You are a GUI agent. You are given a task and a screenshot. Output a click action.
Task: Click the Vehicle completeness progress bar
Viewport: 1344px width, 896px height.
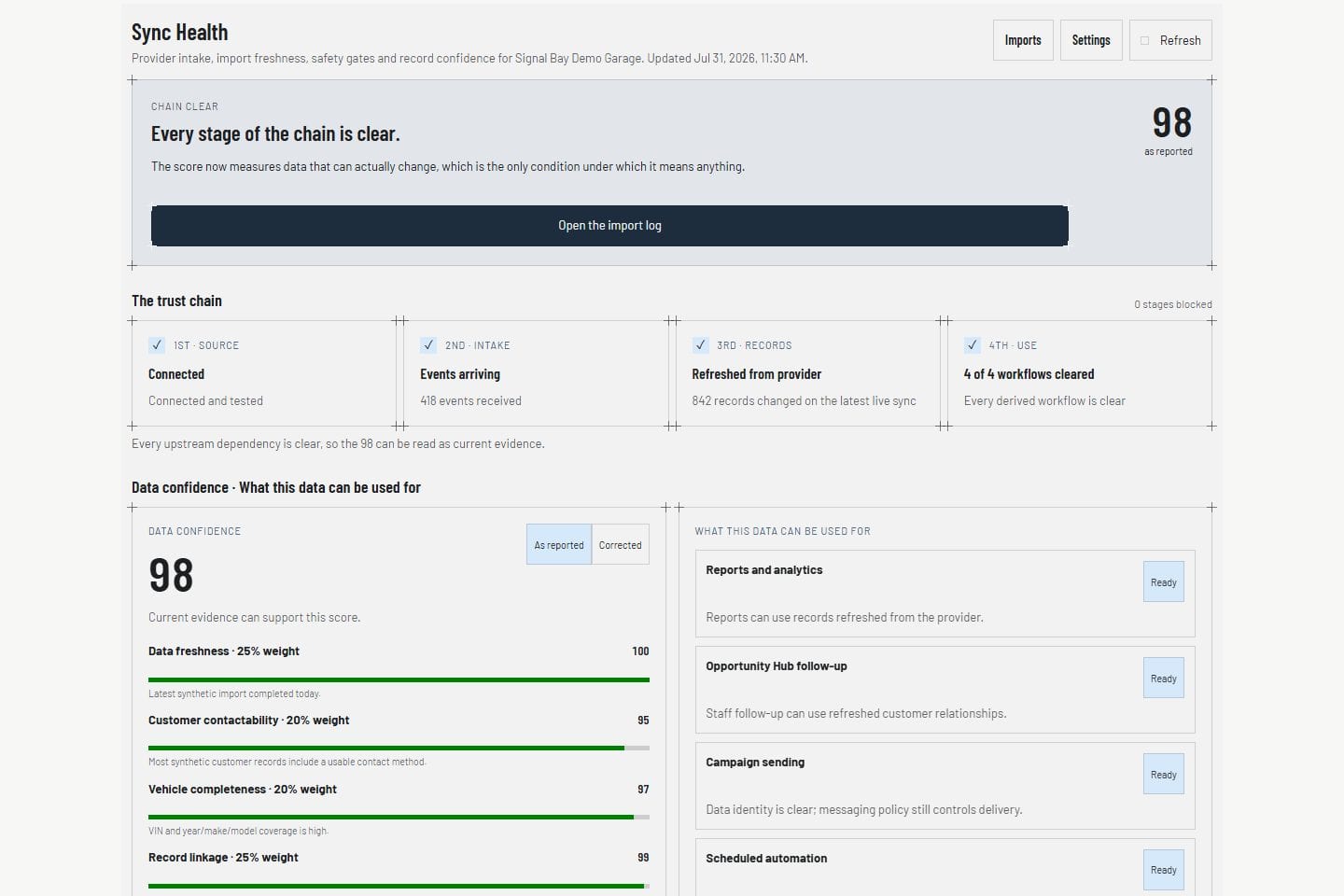pyautogui.click(x=399, y=817)
